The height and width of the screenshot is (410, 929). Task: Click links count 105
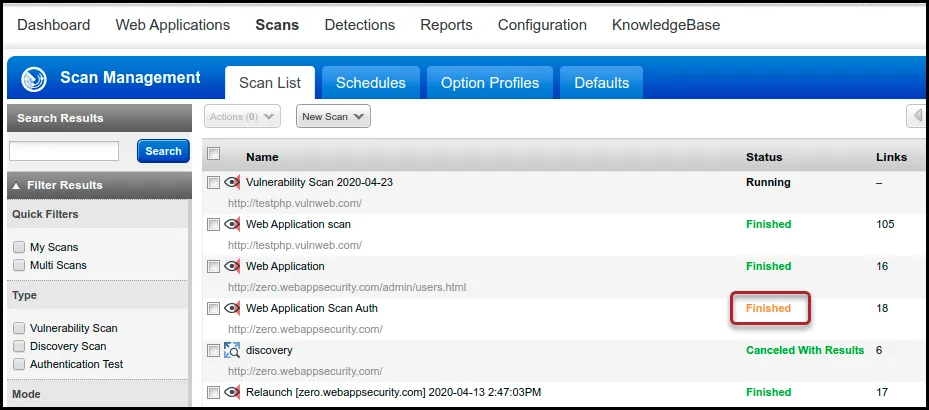tap(885, 225)
